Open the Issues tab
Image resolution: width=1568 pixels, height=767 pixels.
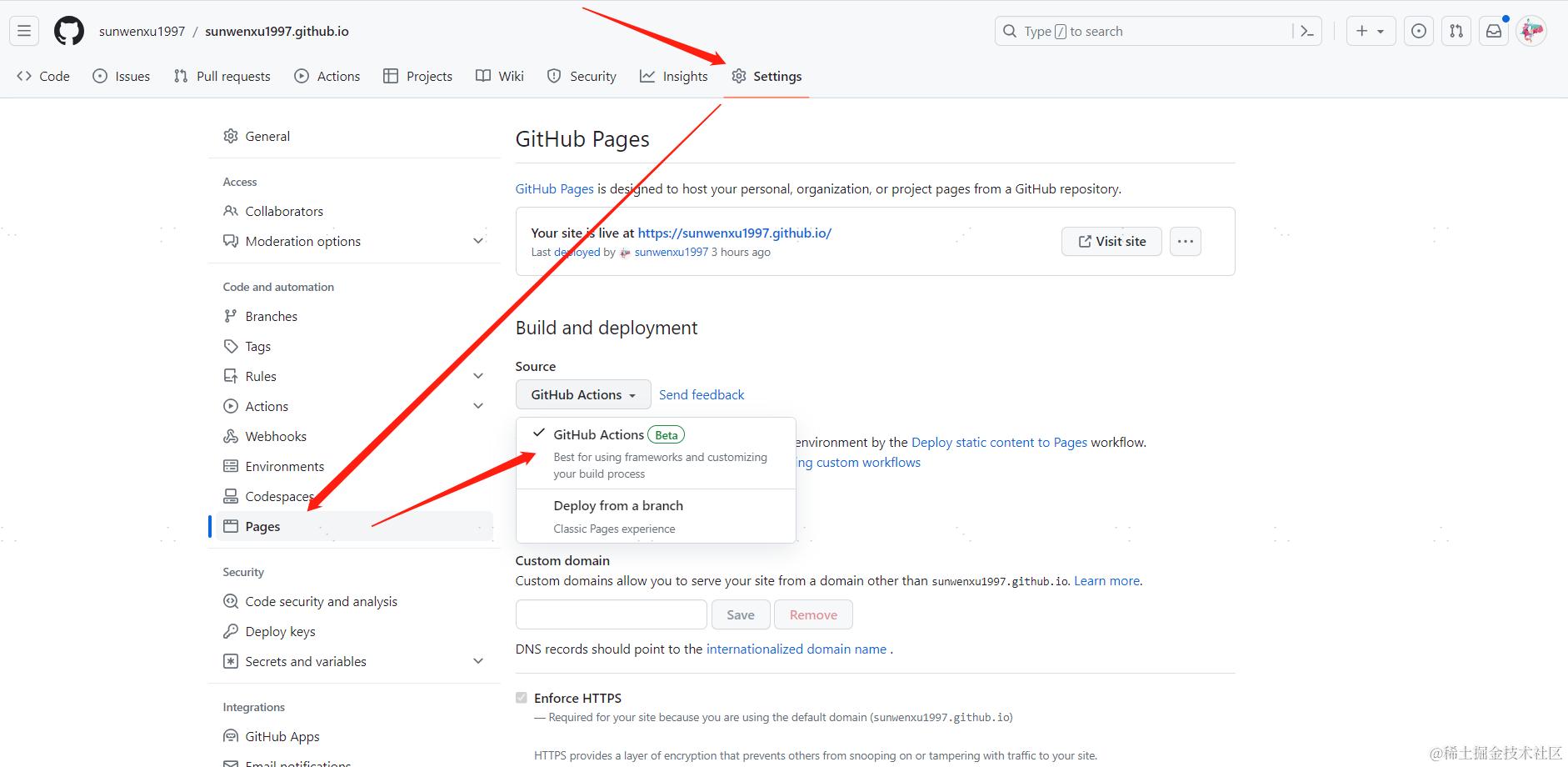pyautogui.click(x=122, y=76)
